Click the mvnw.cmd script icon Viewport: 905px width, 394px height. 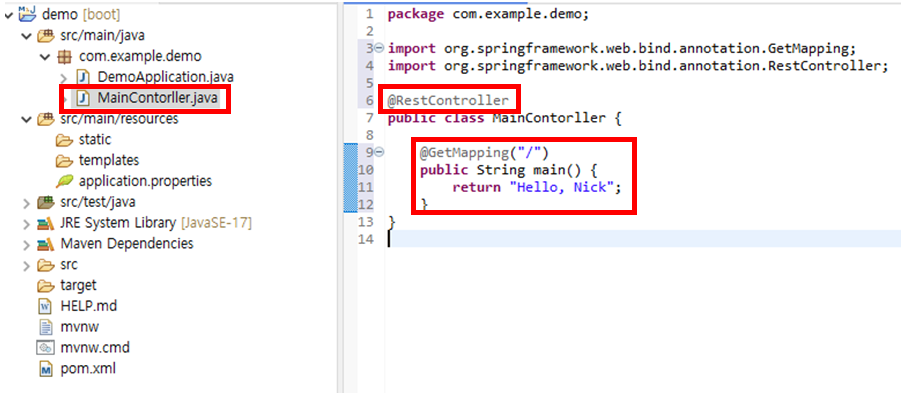click(45, 348)
